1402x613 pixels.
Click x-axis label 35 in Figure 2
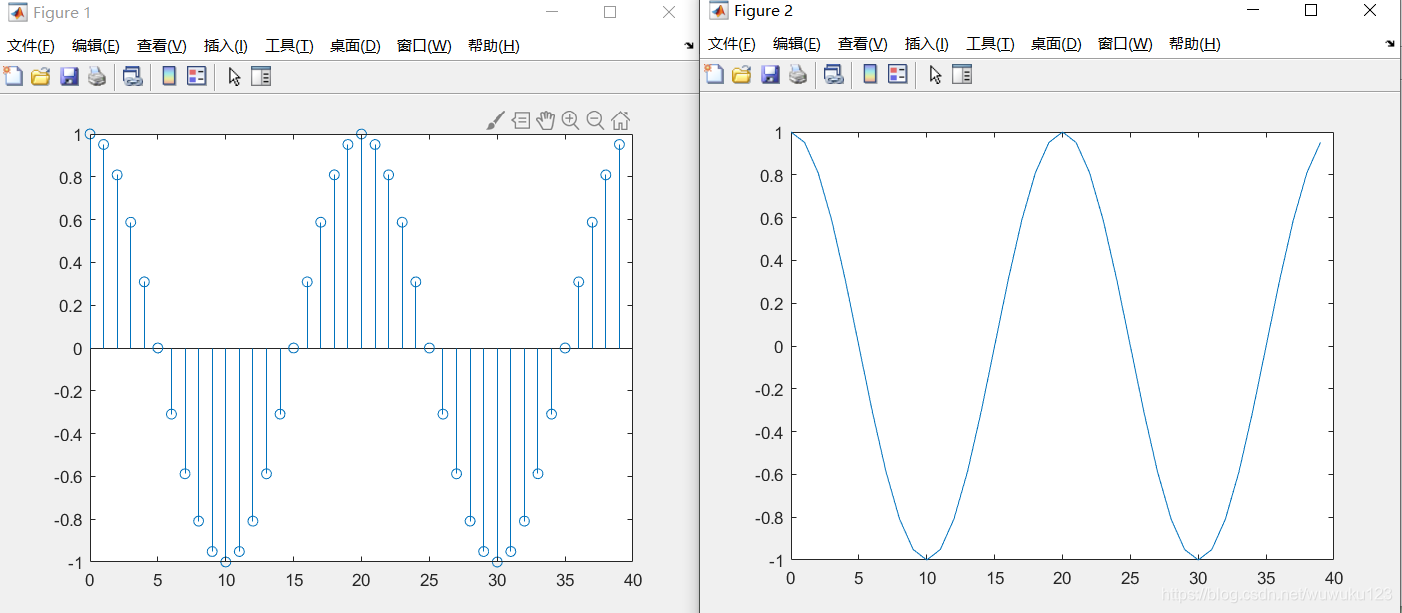point(1266,578)
